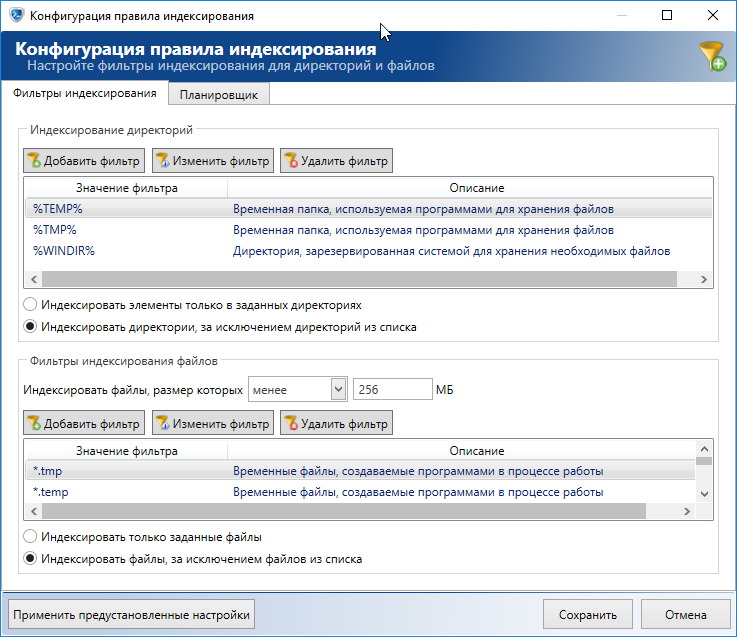
Task: Click 'Применить предустановленные настройки' button
Action: tap(130, 615)
